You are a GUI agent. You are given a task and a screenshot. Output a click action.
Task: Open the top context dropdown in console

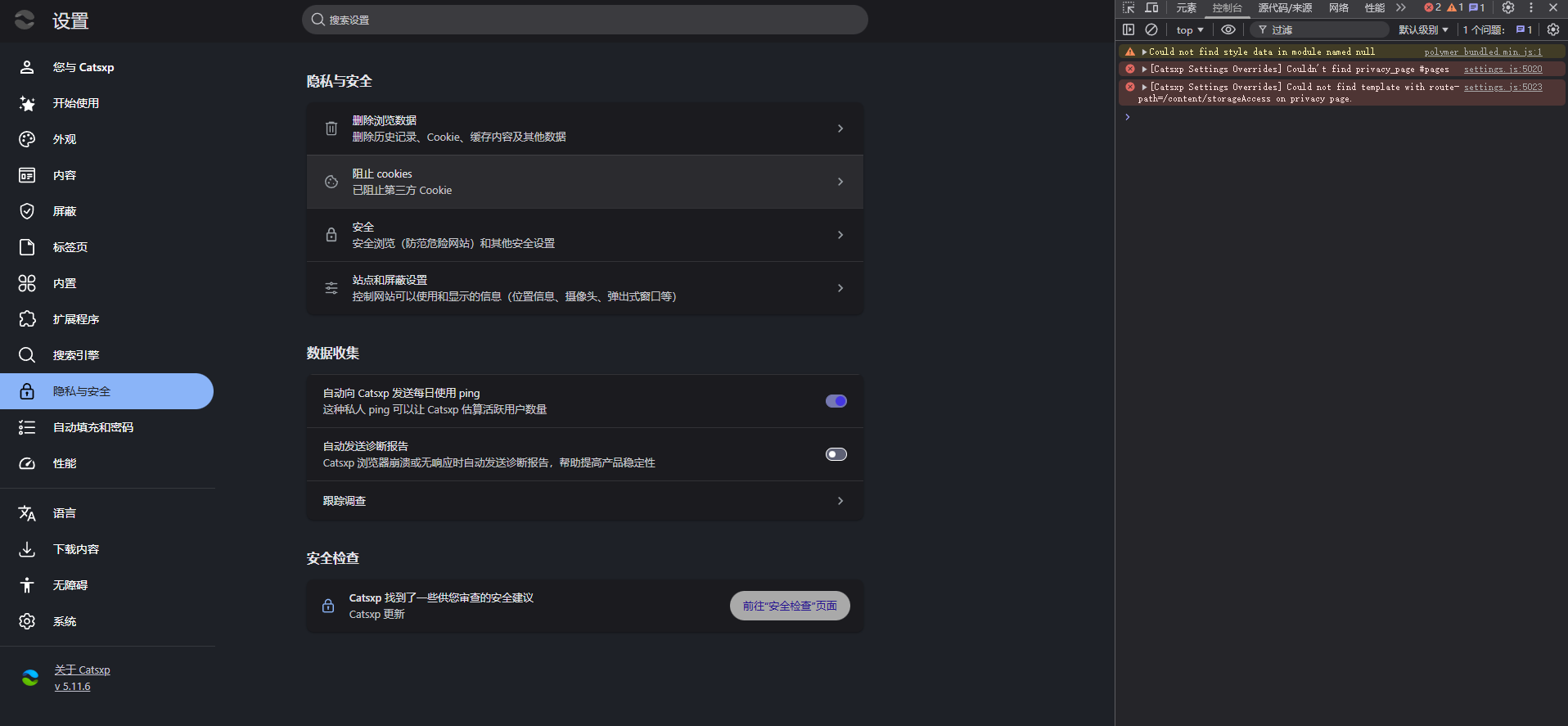[x=1190, y=30]
